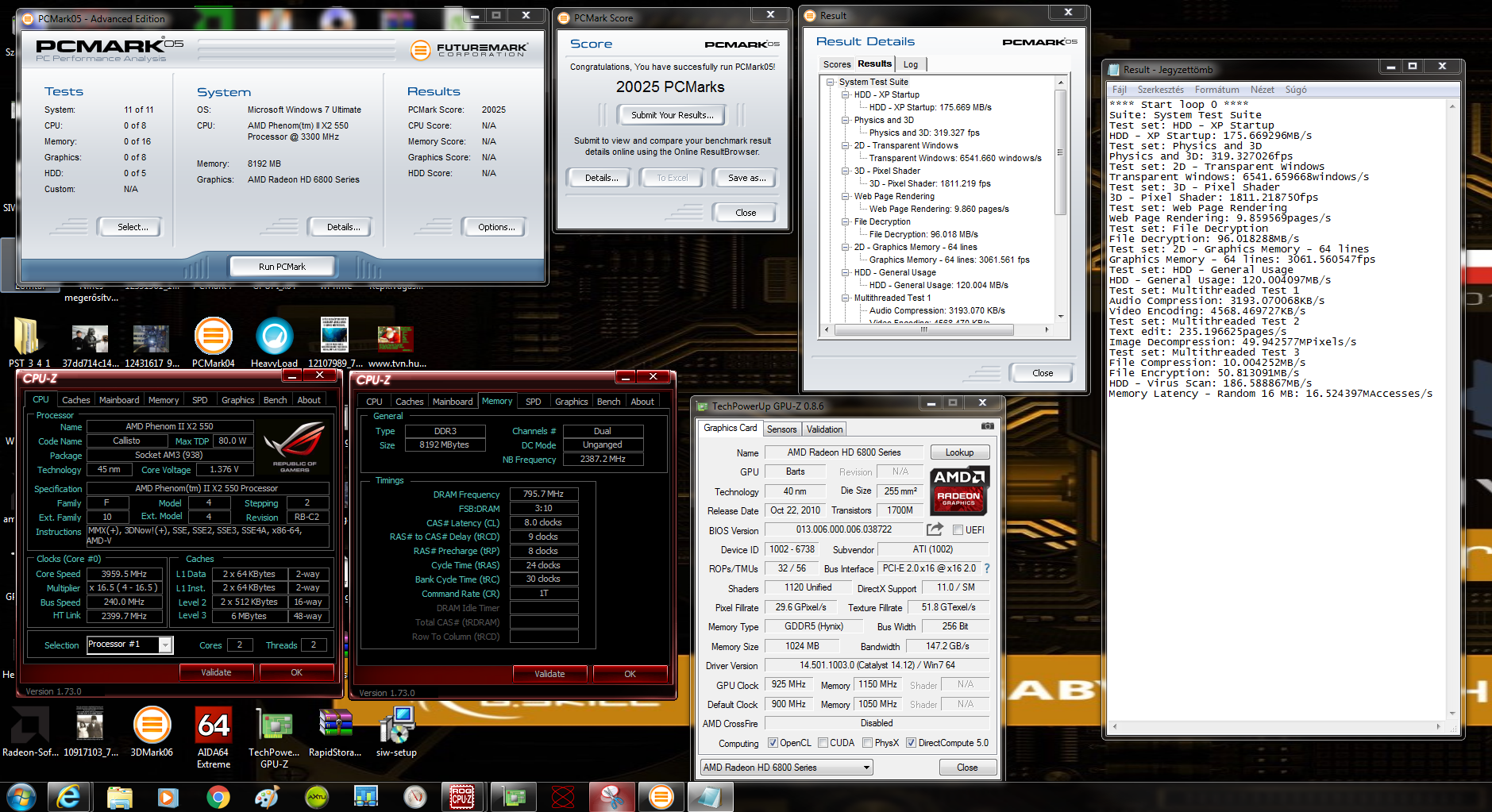Switch to the Sensors tab in GPU-Z
Image resolution: width=1492 pixels, height=812 pixels.
[781, 429]
